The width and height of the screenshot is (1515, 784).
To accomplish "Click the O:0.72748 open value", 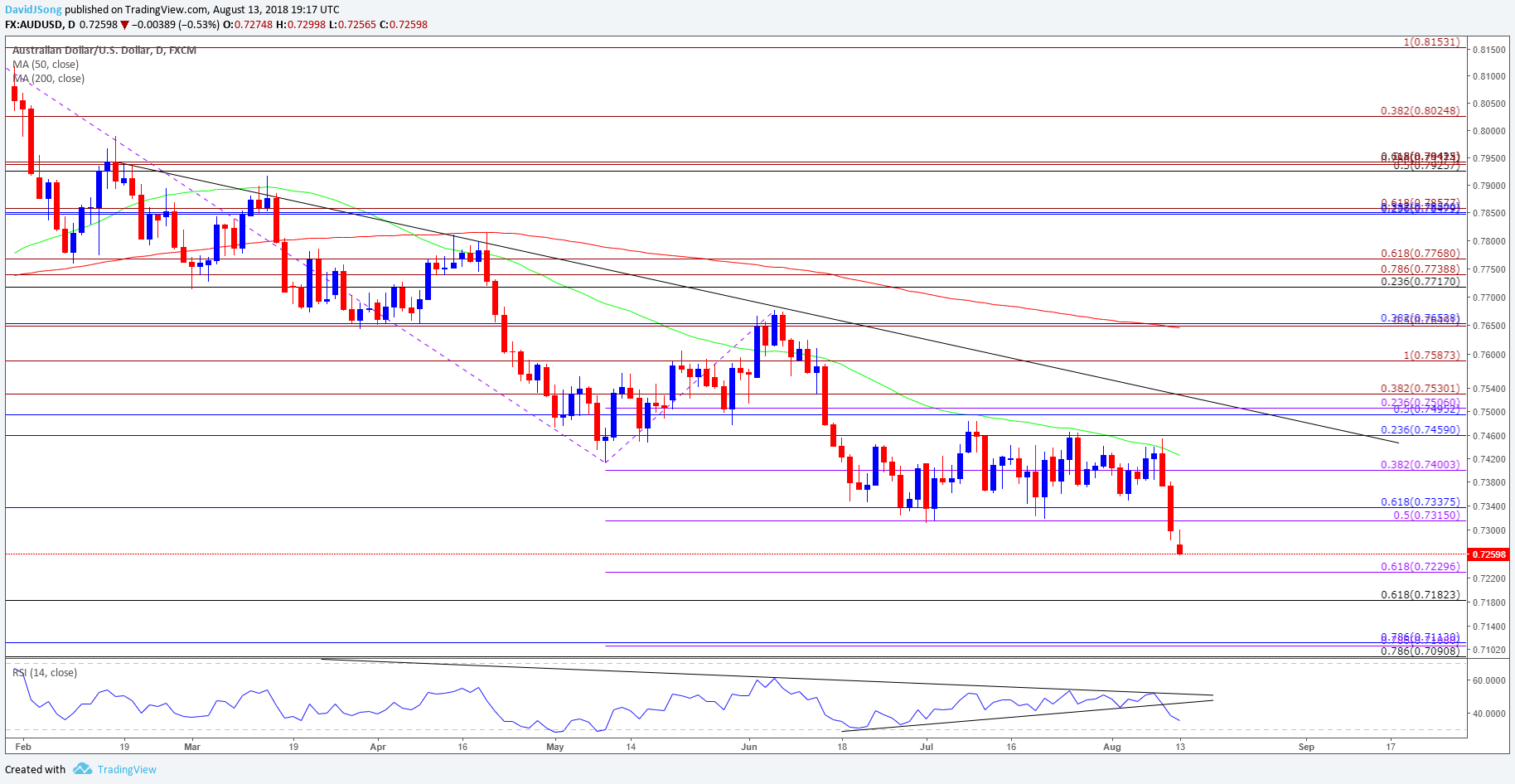I will pos(249,25).
